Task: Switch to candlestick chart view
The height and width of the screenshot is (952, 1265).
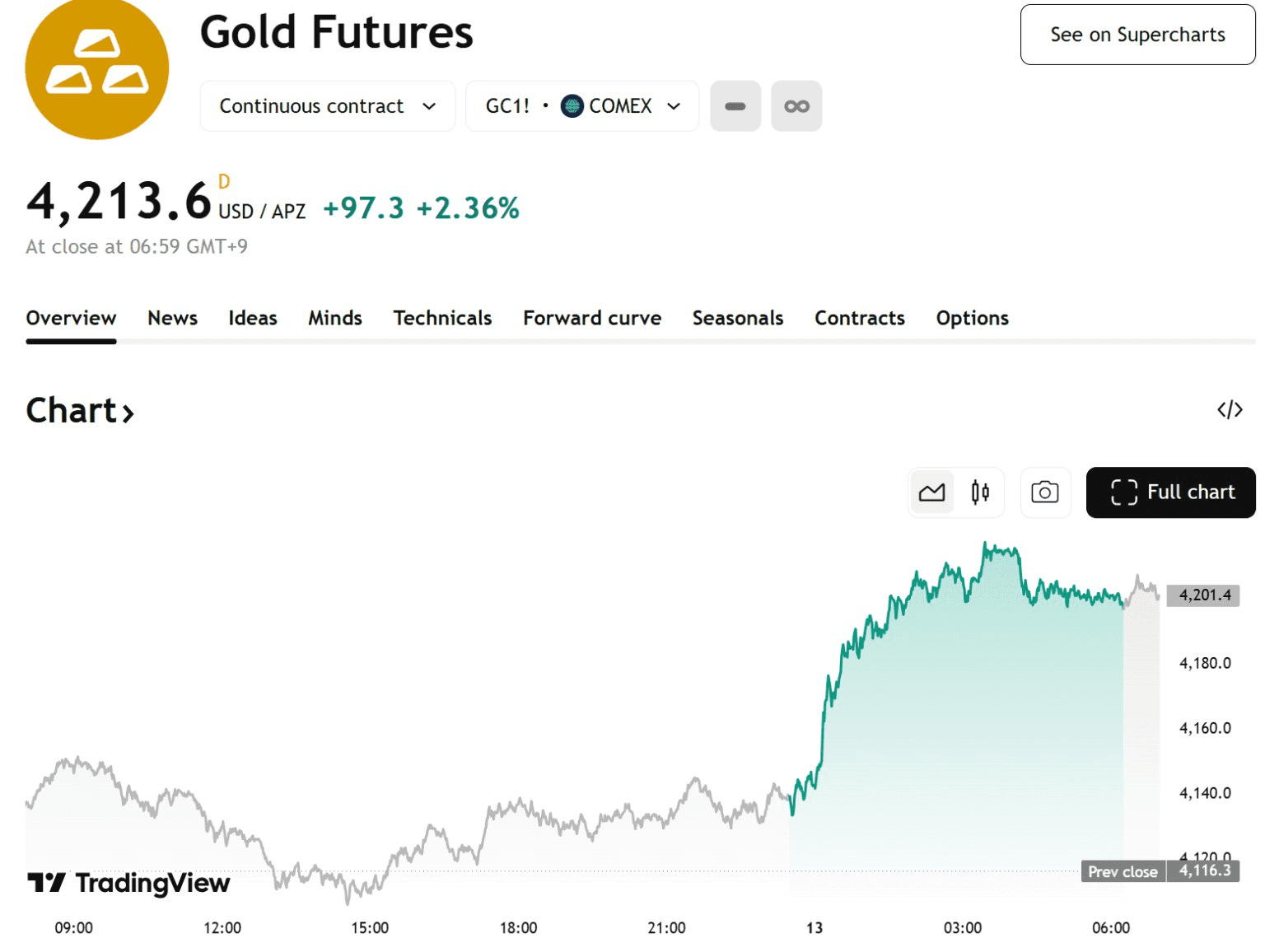Action: coord(980,492)
